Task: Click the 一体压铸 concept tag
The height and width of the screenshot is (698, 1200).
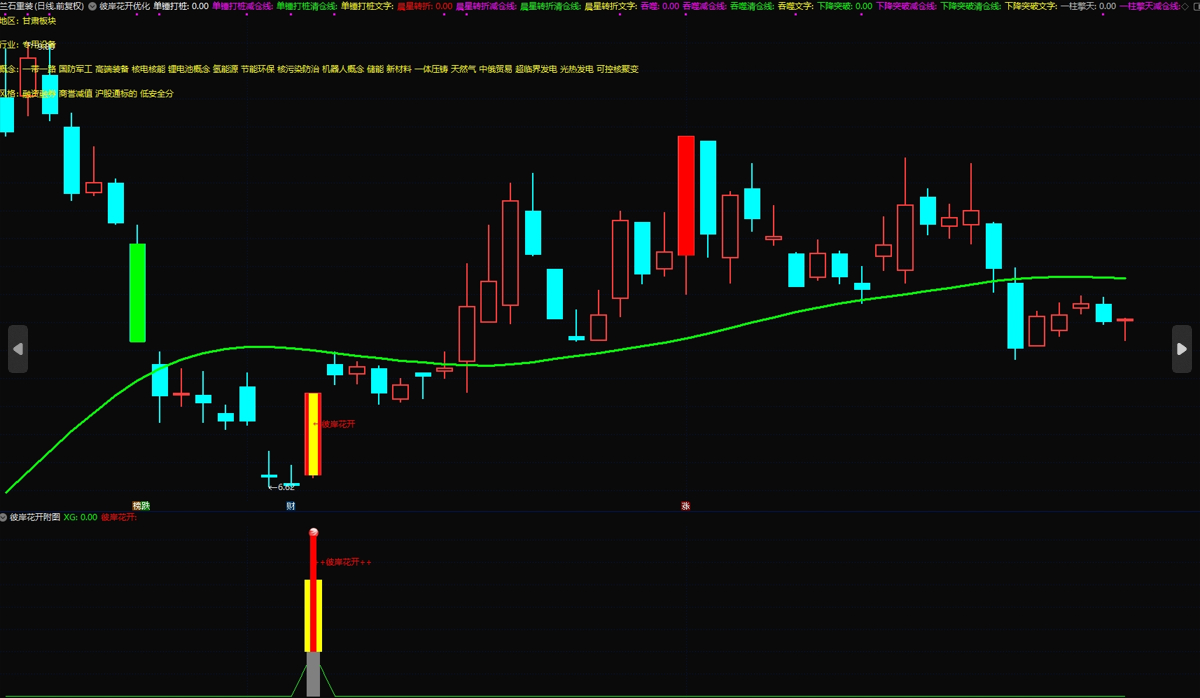Action: tap(431, 69)
